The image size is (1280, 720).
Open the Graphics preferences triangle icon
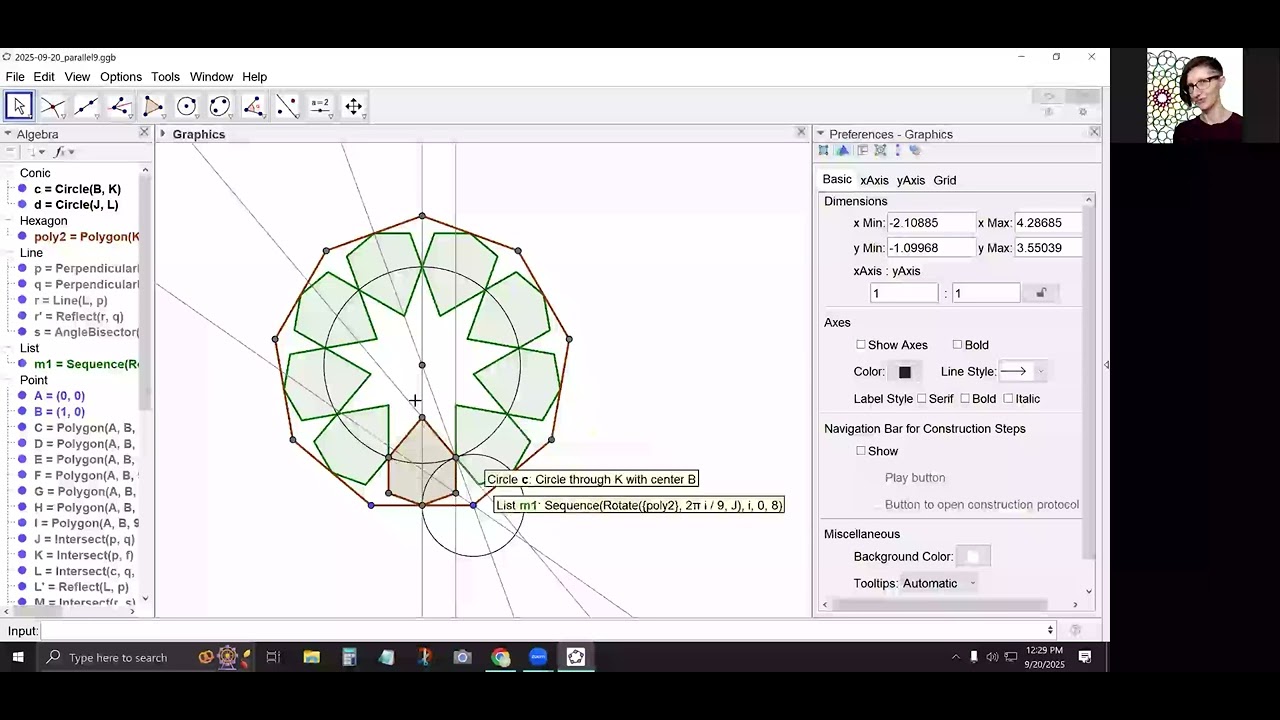(x=843, y=151)
